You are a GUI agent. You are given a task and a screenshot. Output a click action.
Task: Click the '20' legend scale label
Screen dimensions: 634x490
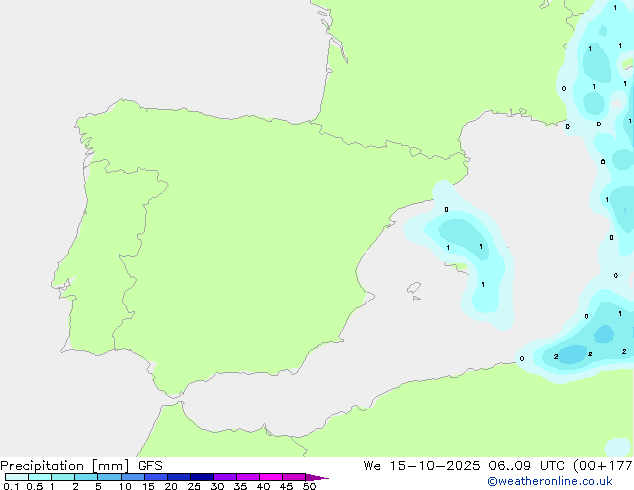pyautogui.click(x=171, y=486)
